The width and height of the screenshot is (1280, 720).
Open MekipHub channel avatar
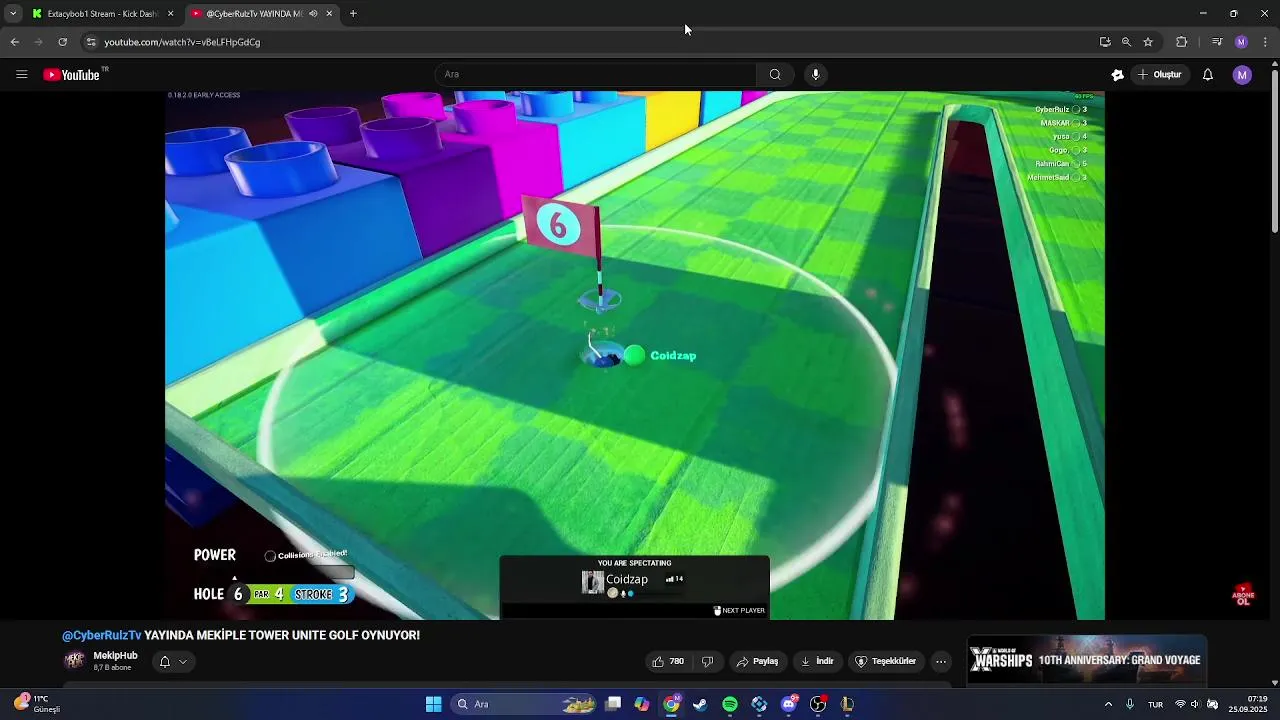point(74,660)
